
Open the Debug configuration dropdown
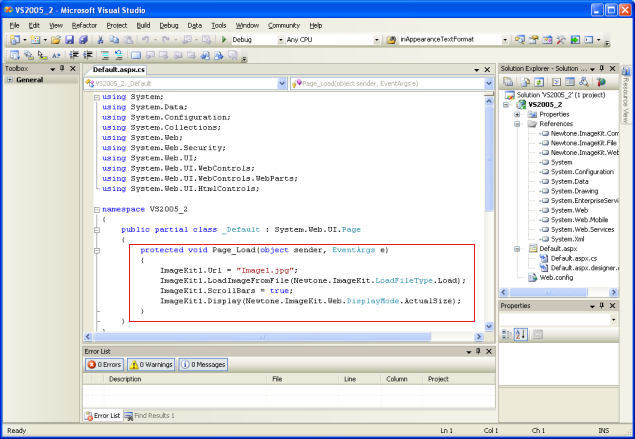(280, 40)
